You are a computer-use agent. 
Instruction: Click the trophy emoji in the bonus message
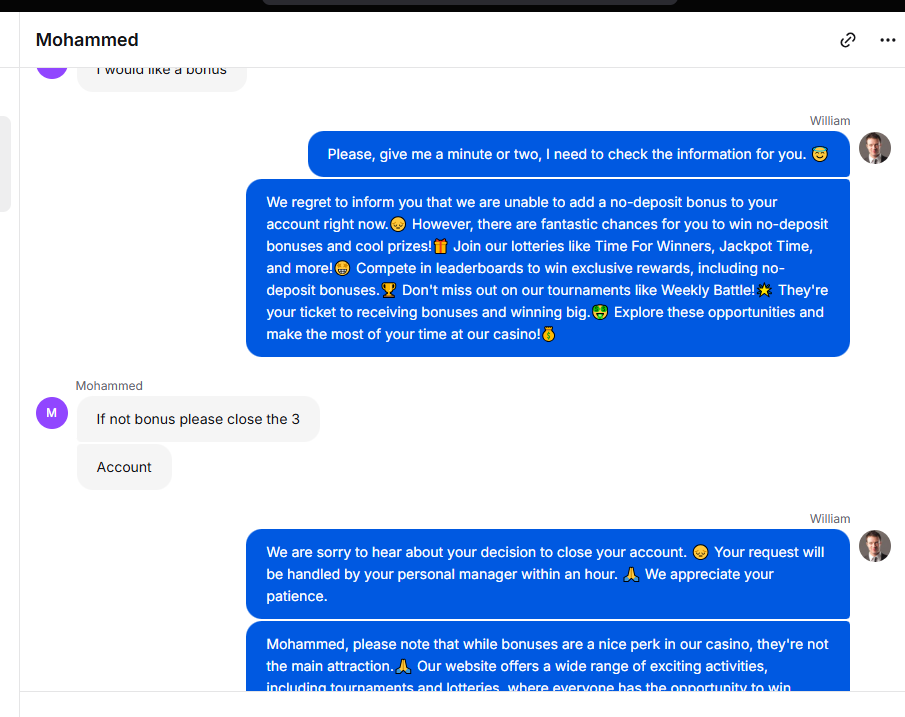coord(389,290)
